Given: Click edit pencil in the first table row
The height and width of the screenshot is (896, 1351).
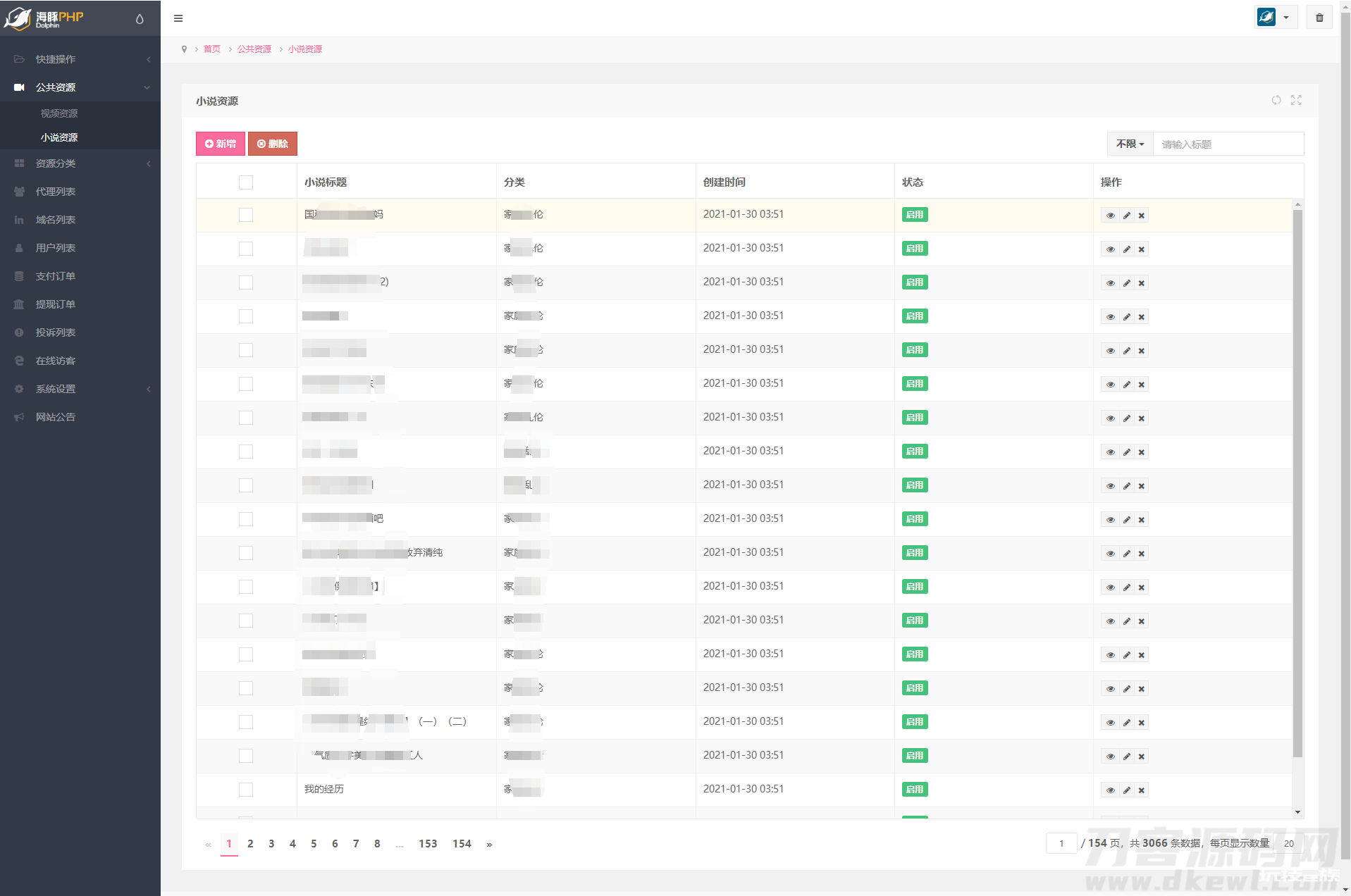Looking at the screenshot, I should point(1126,216).
